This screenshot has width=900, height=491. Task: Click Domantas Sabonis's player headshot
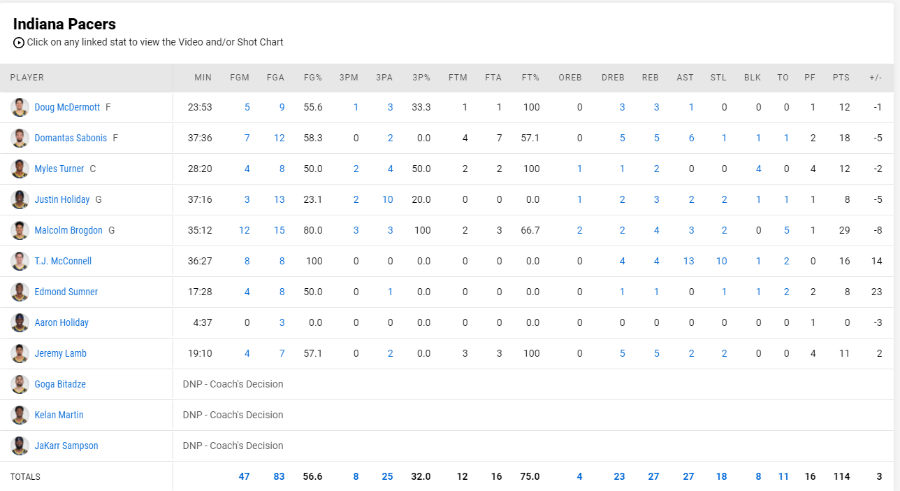20,138
